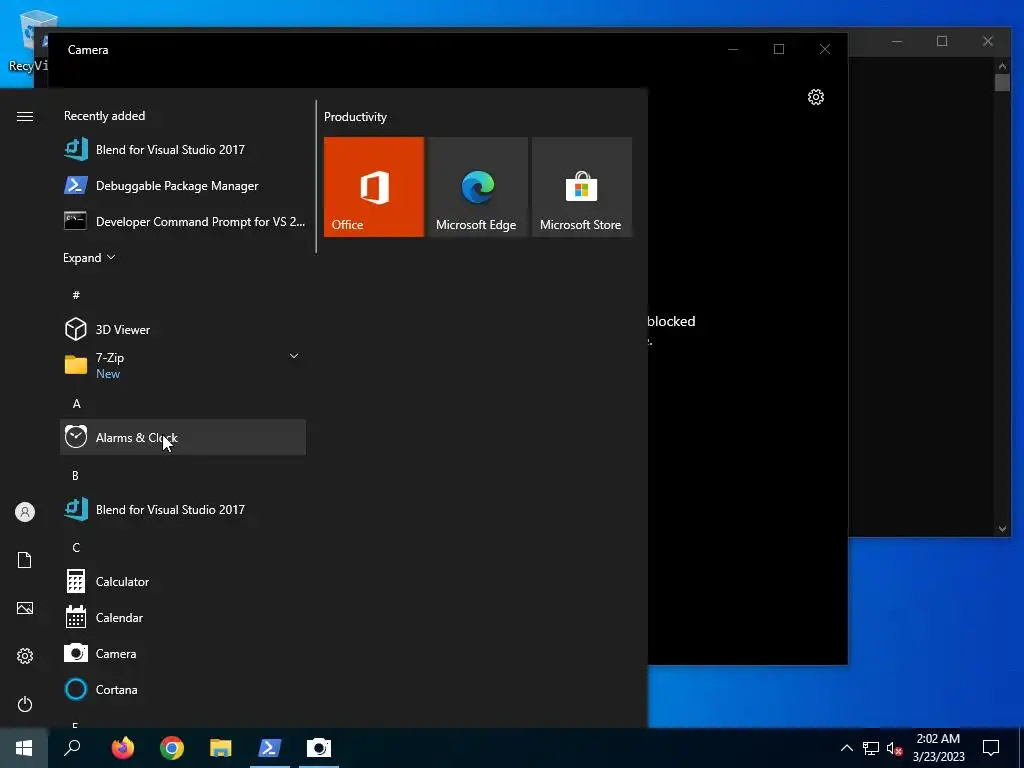Close the Camera window
1024x768 pixels.
pos(825,50)
